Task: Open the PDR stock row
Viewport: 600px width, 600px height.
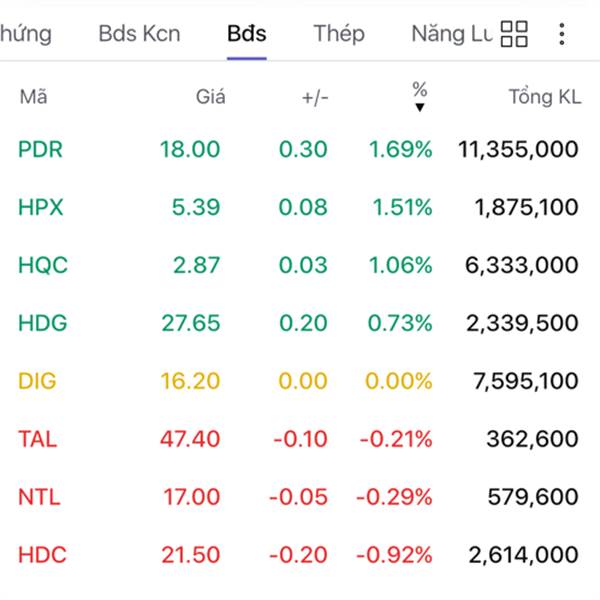Action: 40,150
